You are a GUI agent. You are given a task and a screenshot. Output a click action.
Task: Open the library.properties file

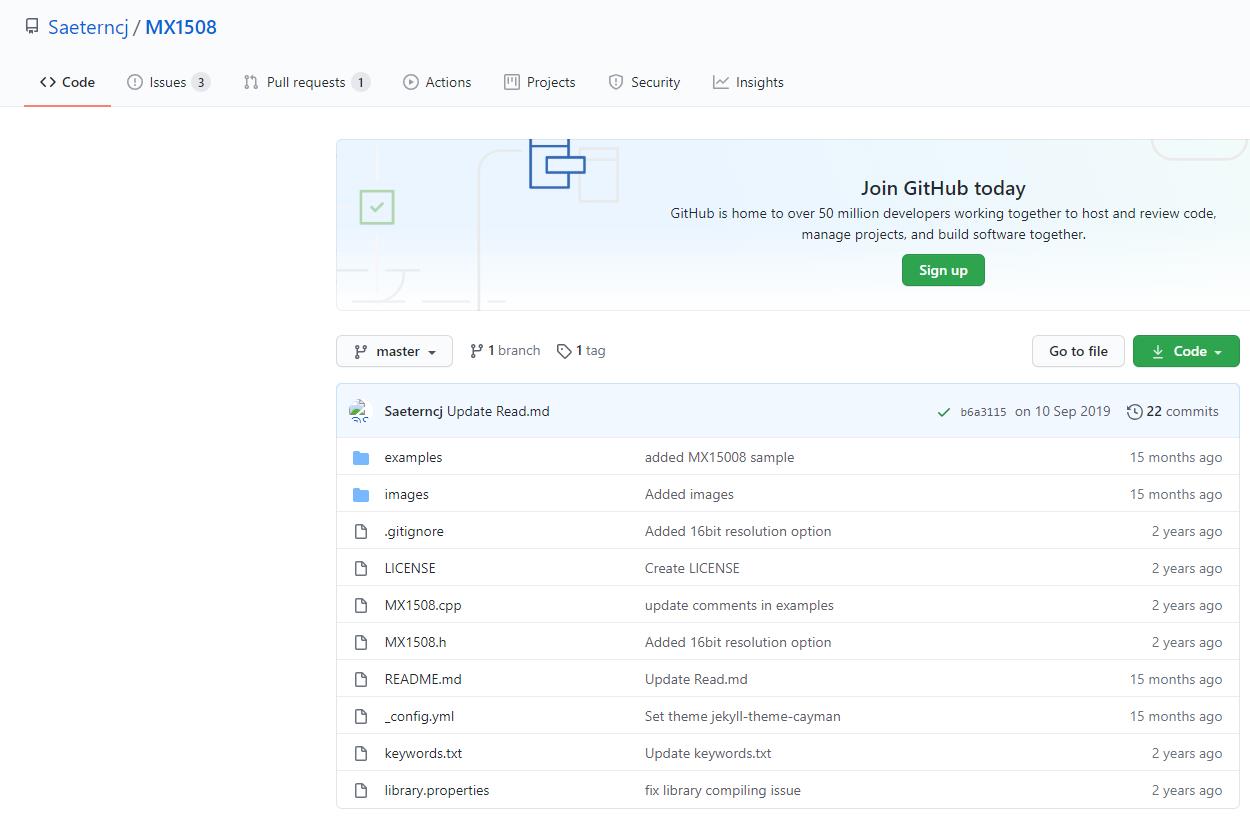coord(437,790)
